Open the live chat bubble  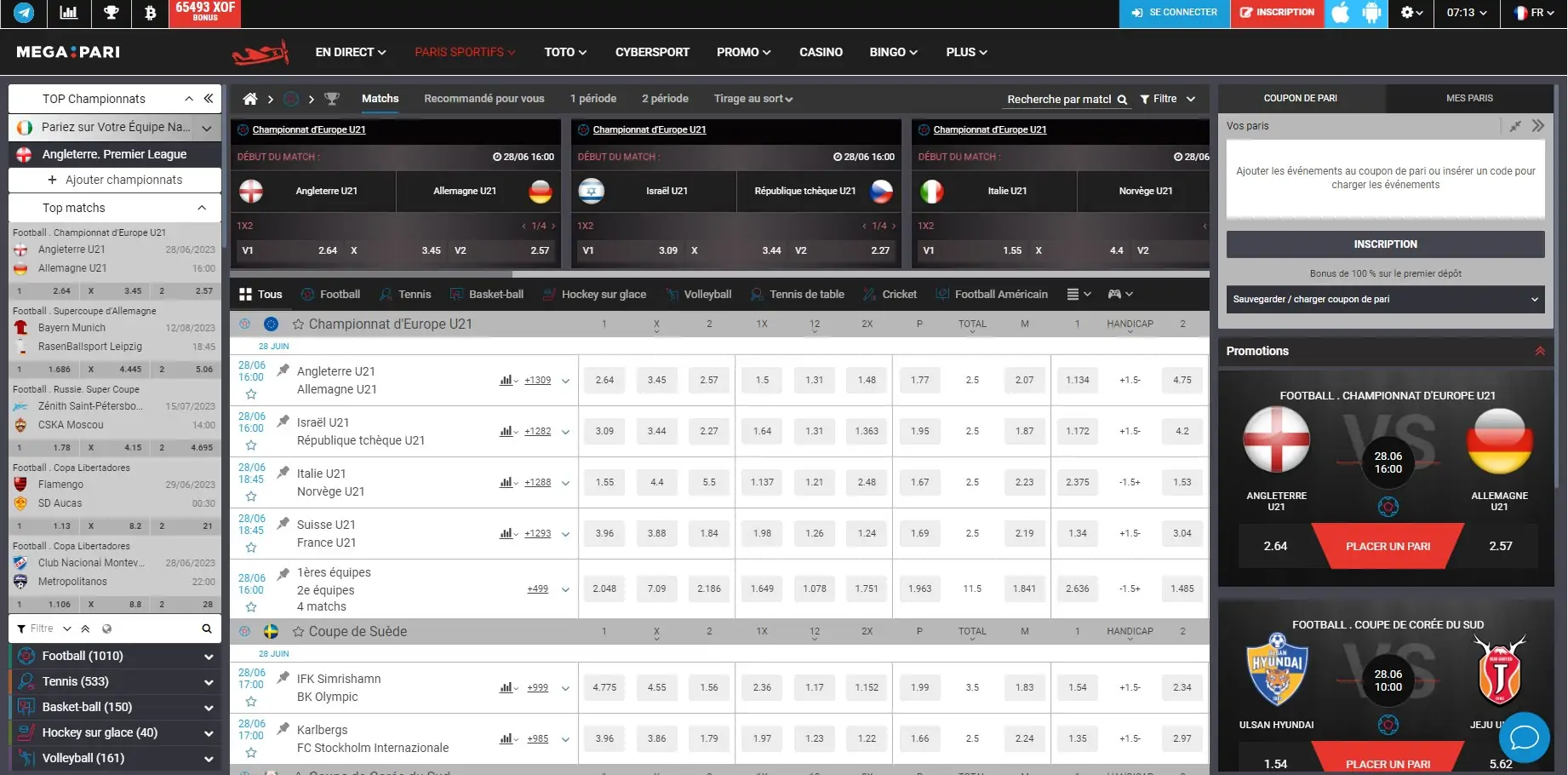[x=1523, y=737]
